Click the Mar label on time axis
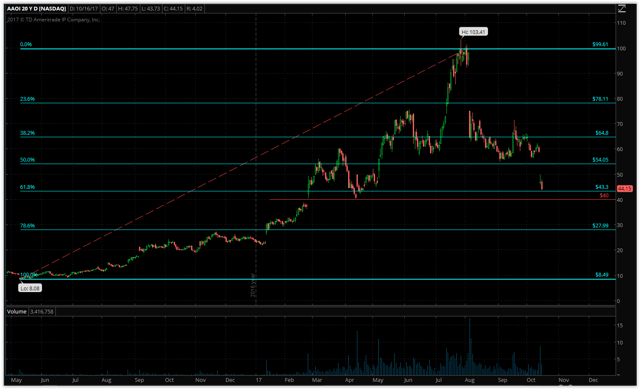 (317, 380)
